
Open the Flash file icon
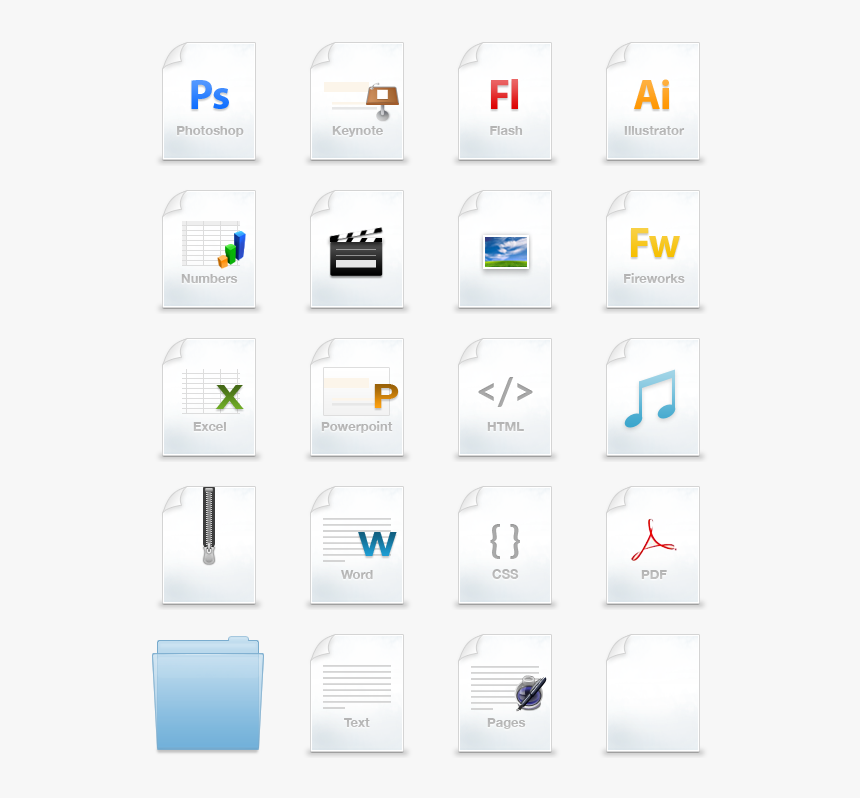click(505, 101)
